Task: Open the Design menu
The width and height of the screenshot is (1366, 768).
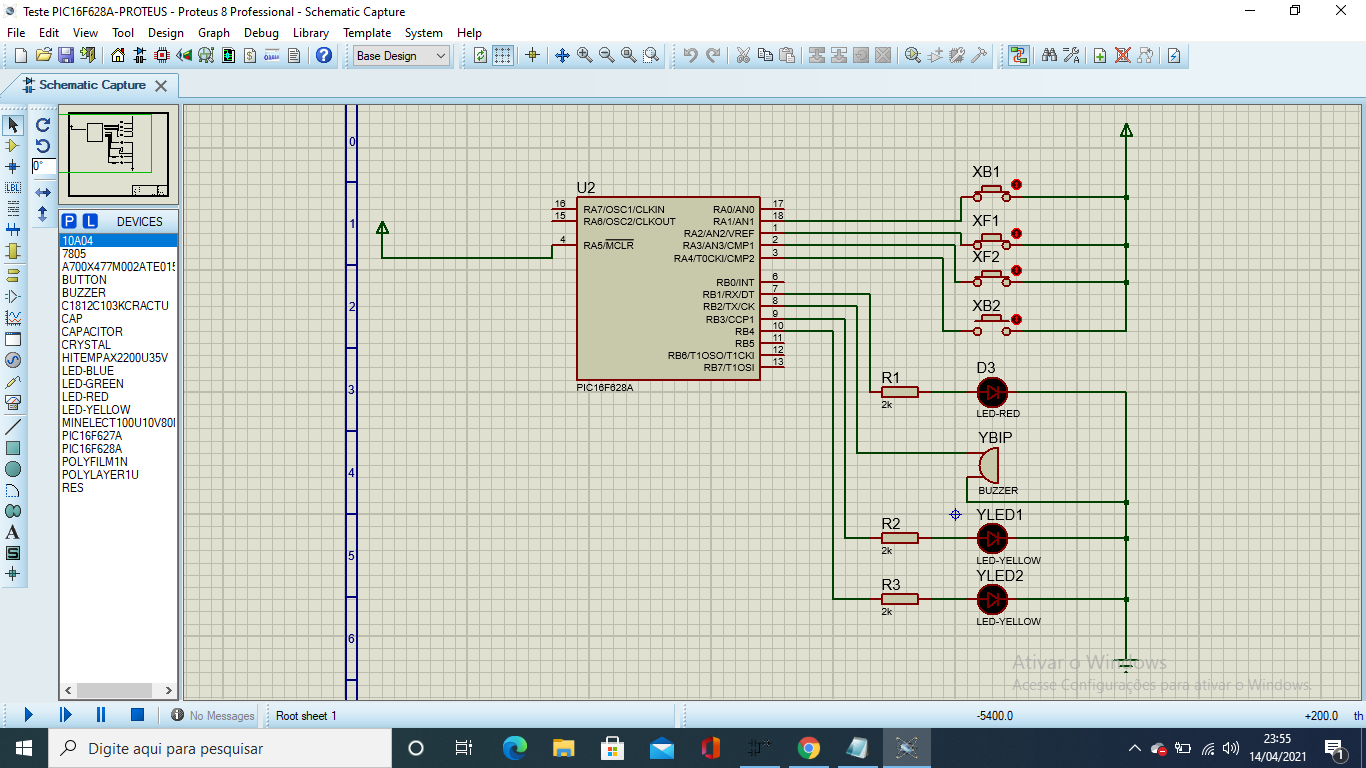Action: [x=166, y=33]
